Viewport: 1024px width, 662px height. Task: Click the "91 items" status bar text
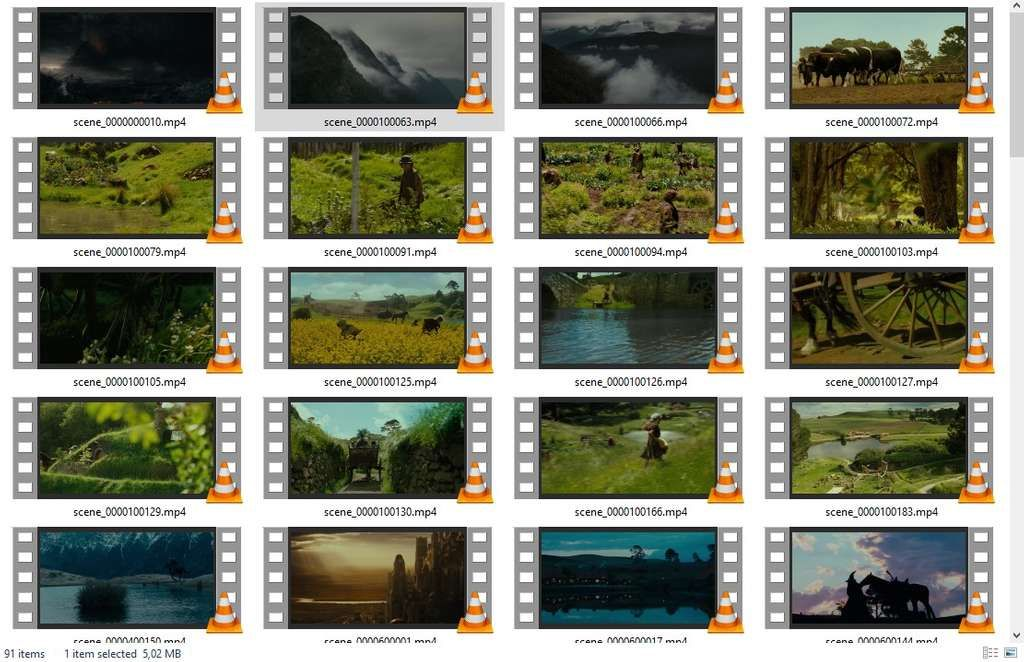coord(24,654)
